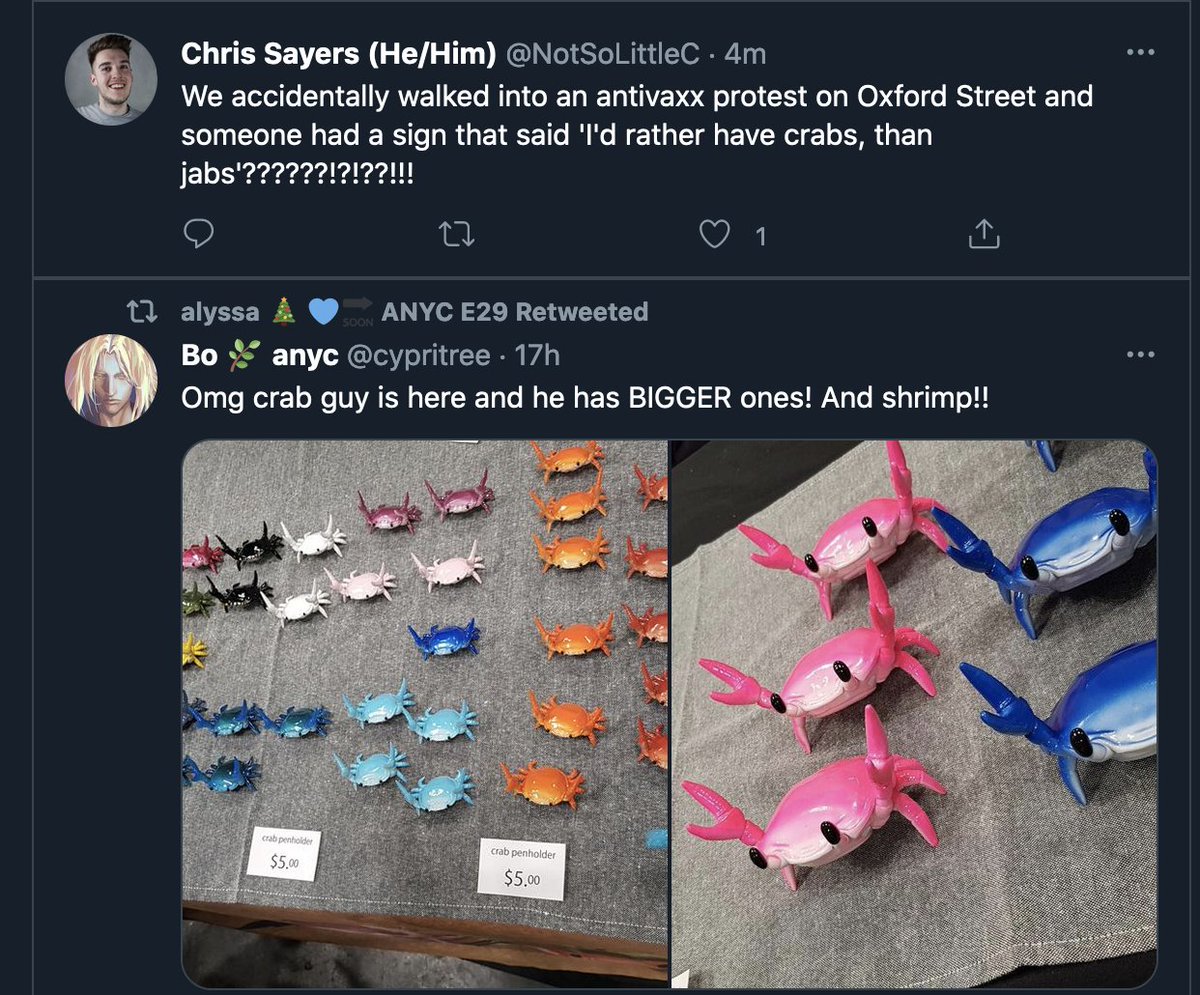Like Chris Sayers' tweet
The height and width of the screenshot is (995, 1200).
tap(713, 235)
